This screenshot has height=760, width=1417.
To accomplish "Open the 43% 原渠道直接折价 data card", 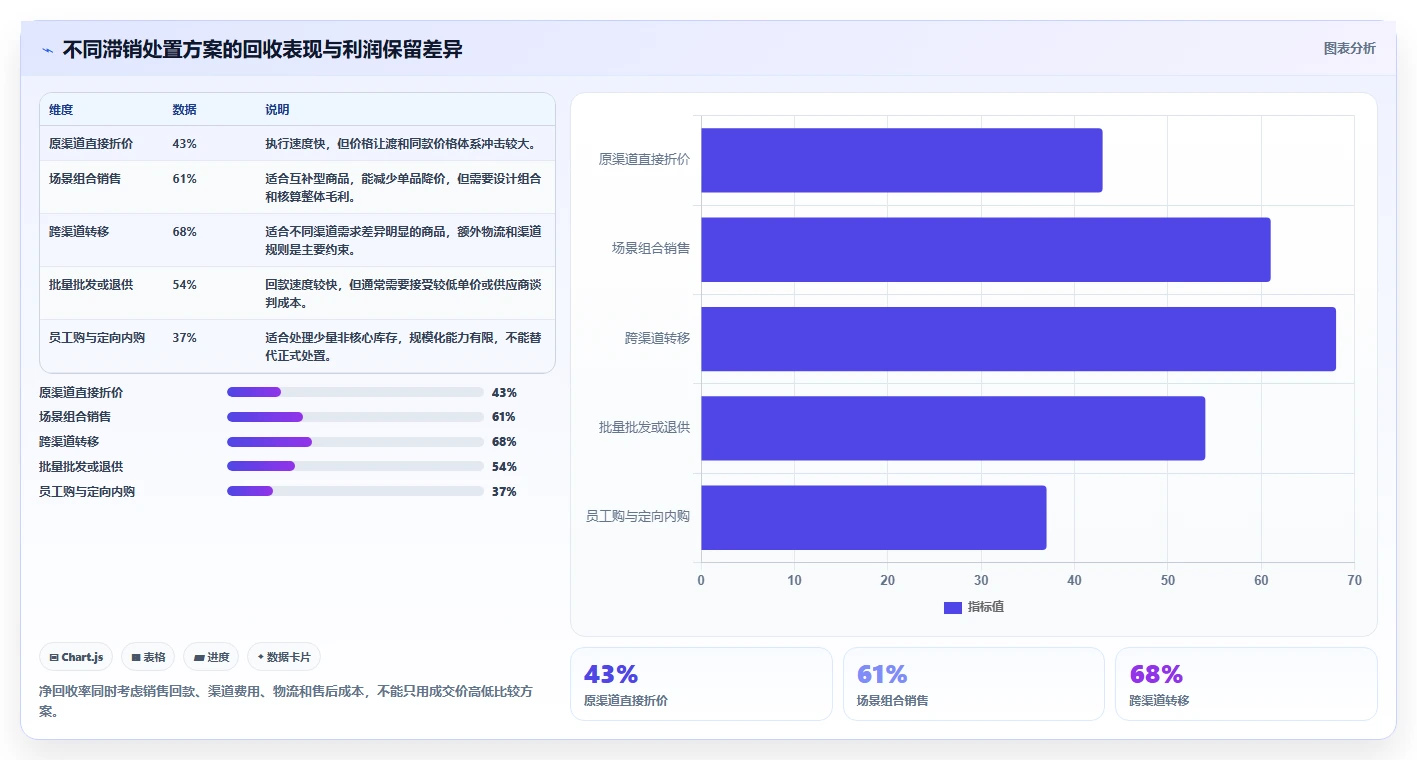I will tap(701, 684).
